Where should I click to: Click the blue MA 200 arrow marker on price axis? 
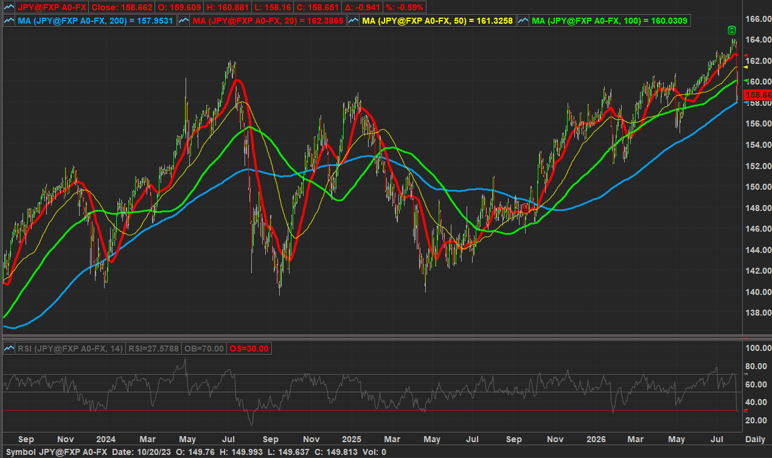pos(746,102)
